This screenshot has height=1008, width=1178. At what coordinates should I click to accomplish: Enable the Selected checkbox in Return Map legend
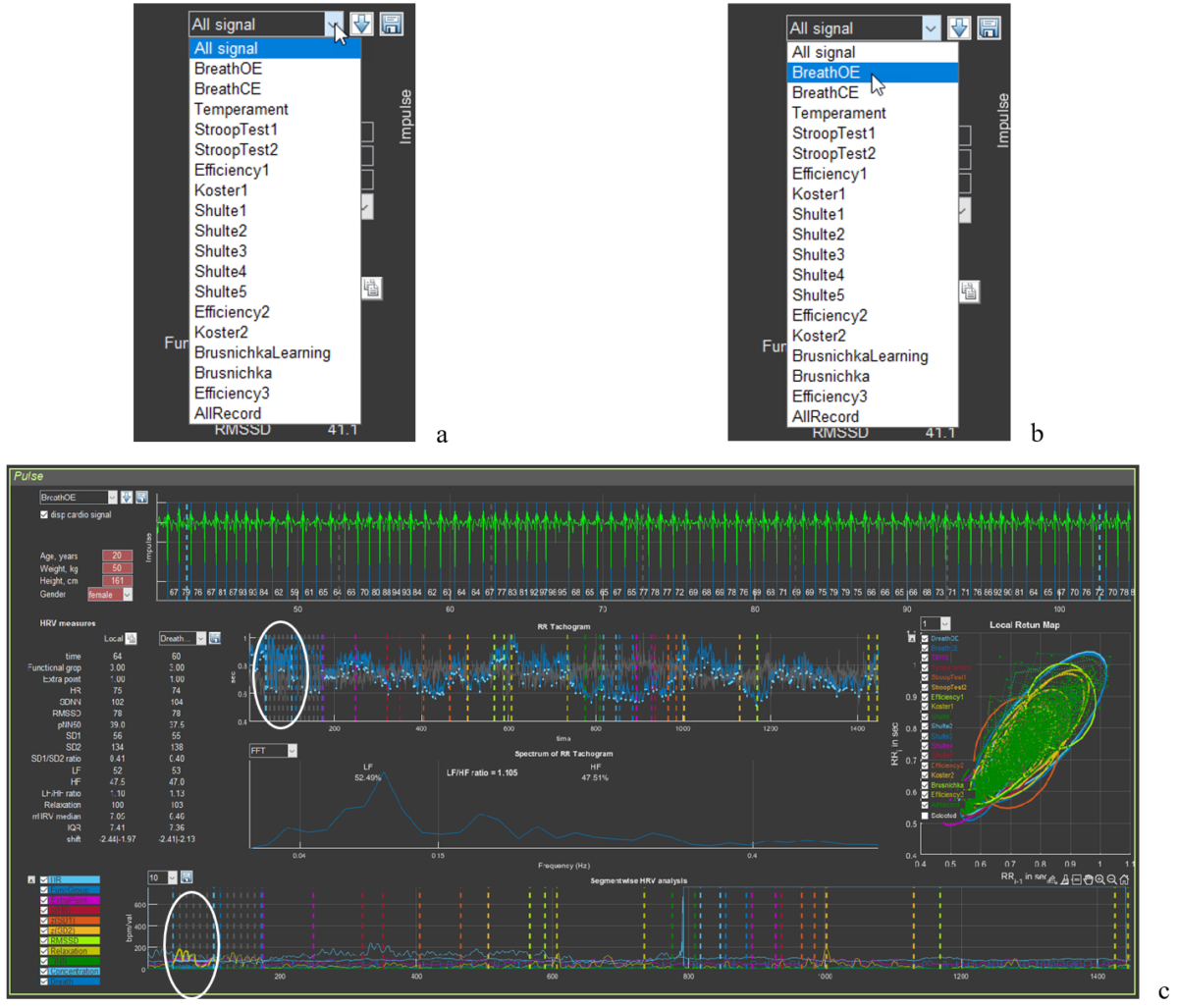[x=925, y=816]
